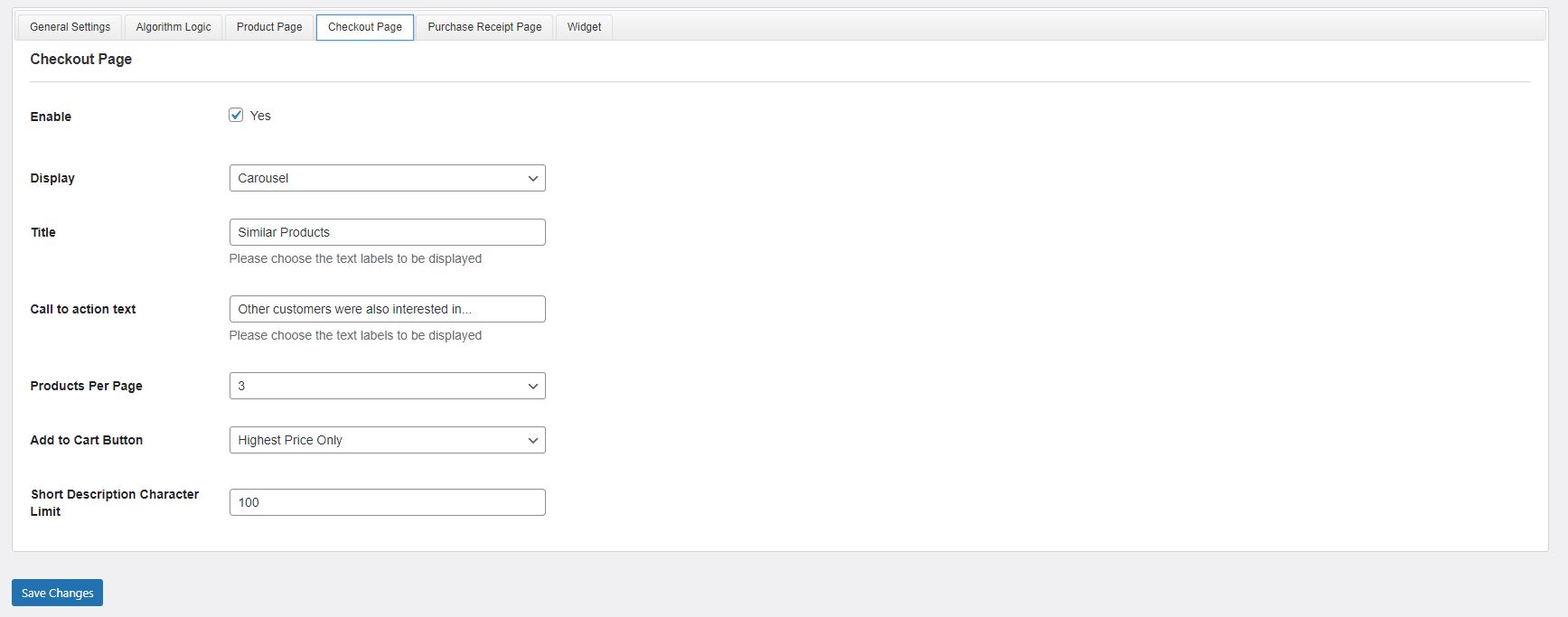Viewport: 1568px width, 617px height.
Task: Open the Purchase Receipt Page tab
Action: (x=484, y=27)
